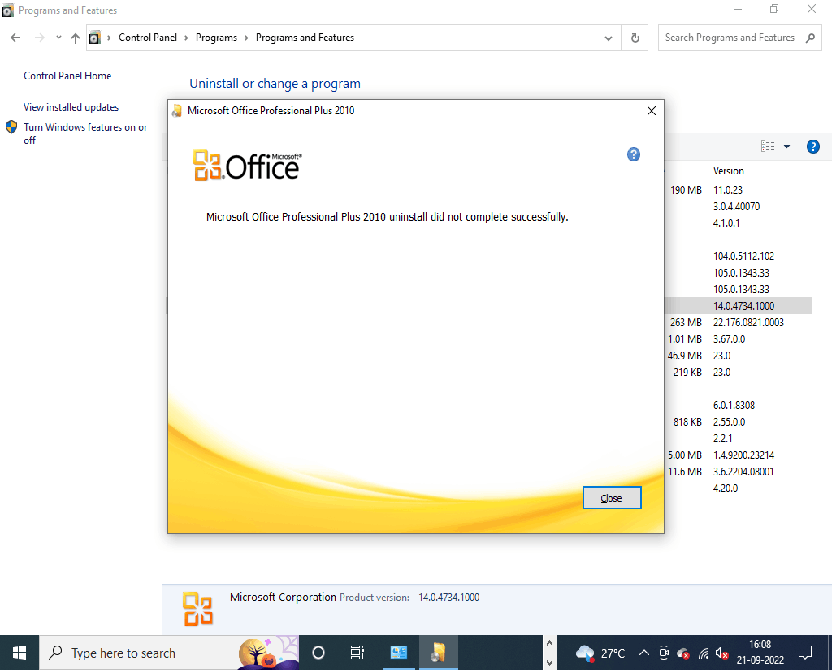Screen dimensions: 832x670
Task: Click the Turn Windows features shield icon
Action: pos(10,128)
